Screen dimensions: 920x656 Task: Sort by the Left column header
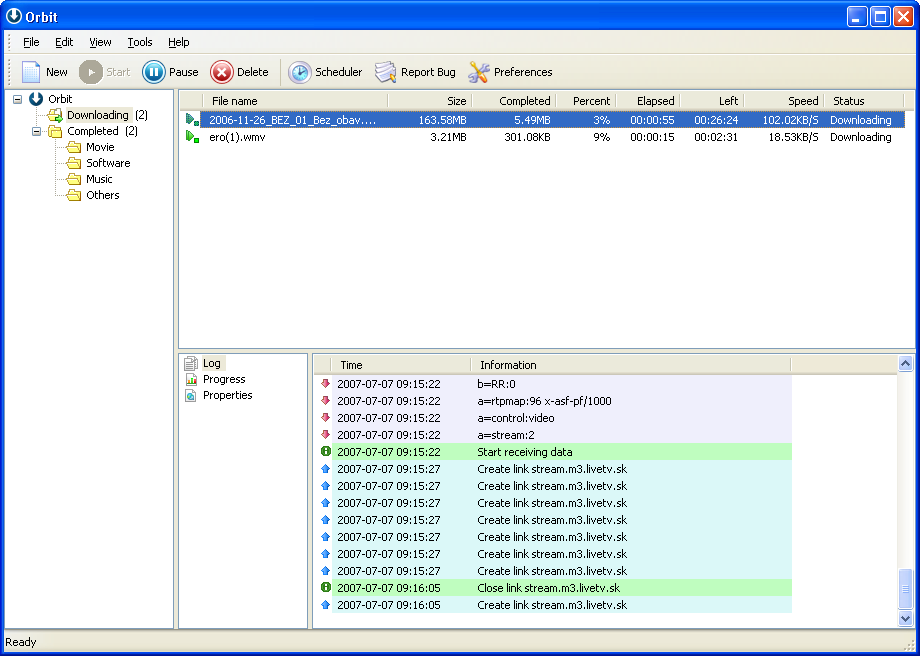[x=712, y=101]
